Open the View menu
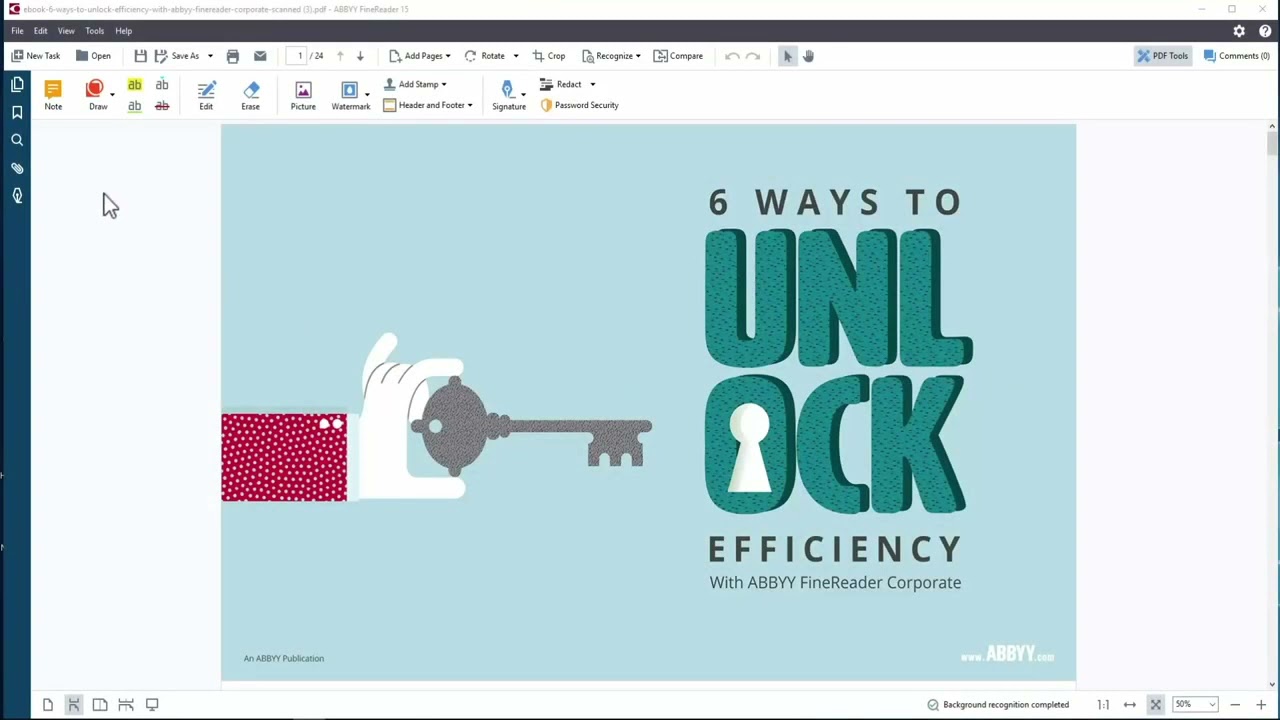The image size is (1280, 720). [x=66, y=31]
